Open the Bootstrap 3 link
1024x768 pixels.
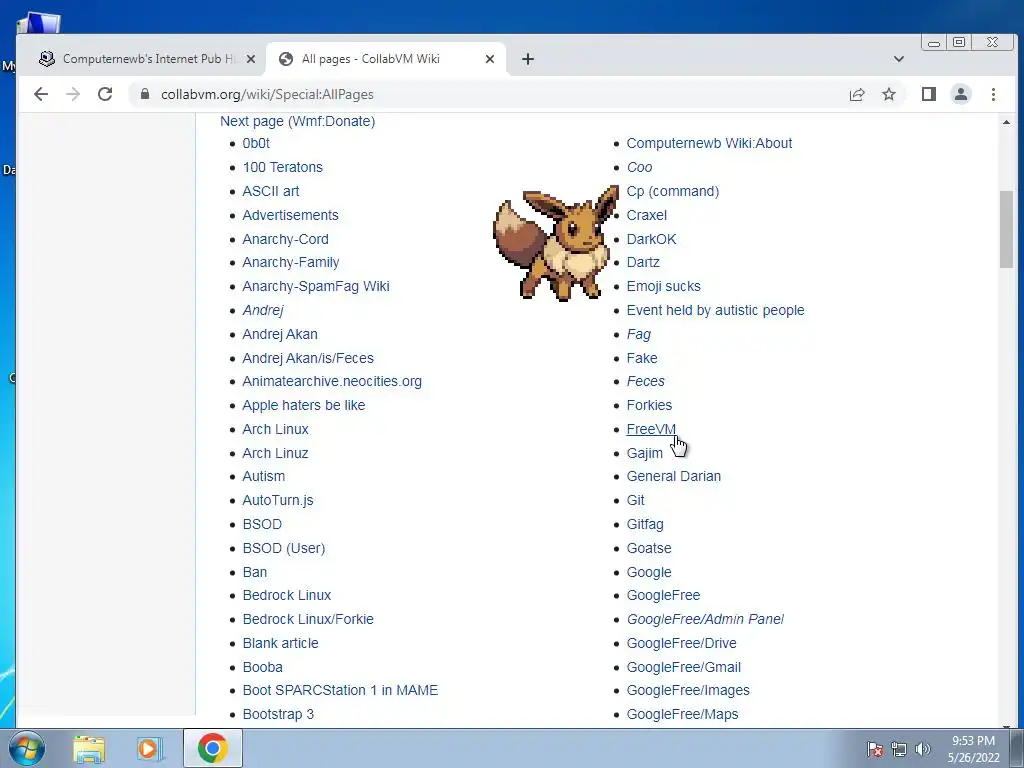pyautogui.click(x=278, y=714)
